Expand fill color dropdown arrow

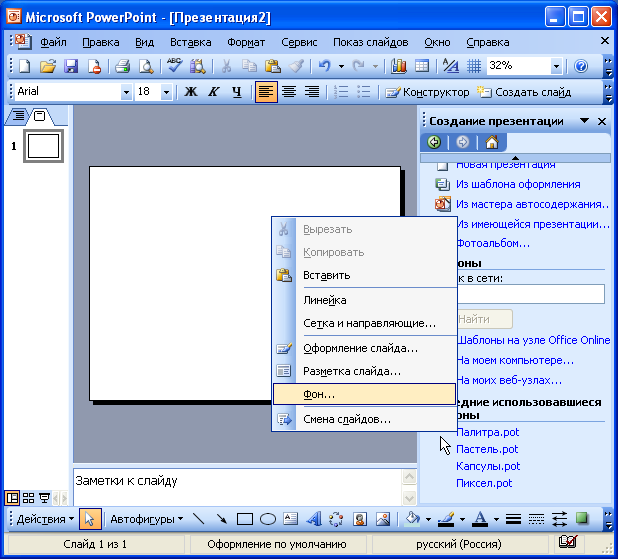click(428, 519)
